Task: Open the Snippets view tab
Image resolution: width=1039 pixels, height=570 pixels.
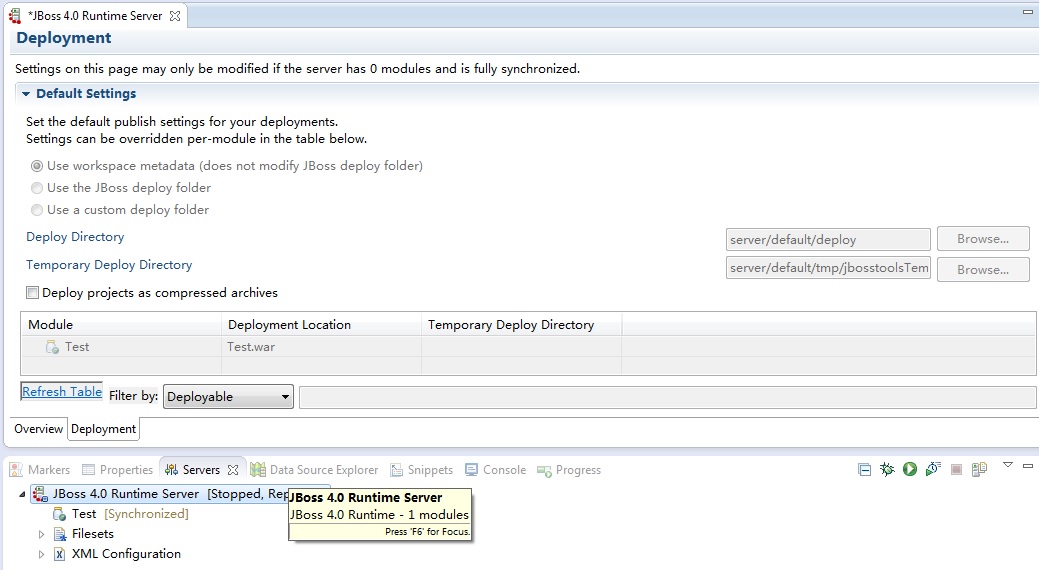Action: [x=421, y=470]
